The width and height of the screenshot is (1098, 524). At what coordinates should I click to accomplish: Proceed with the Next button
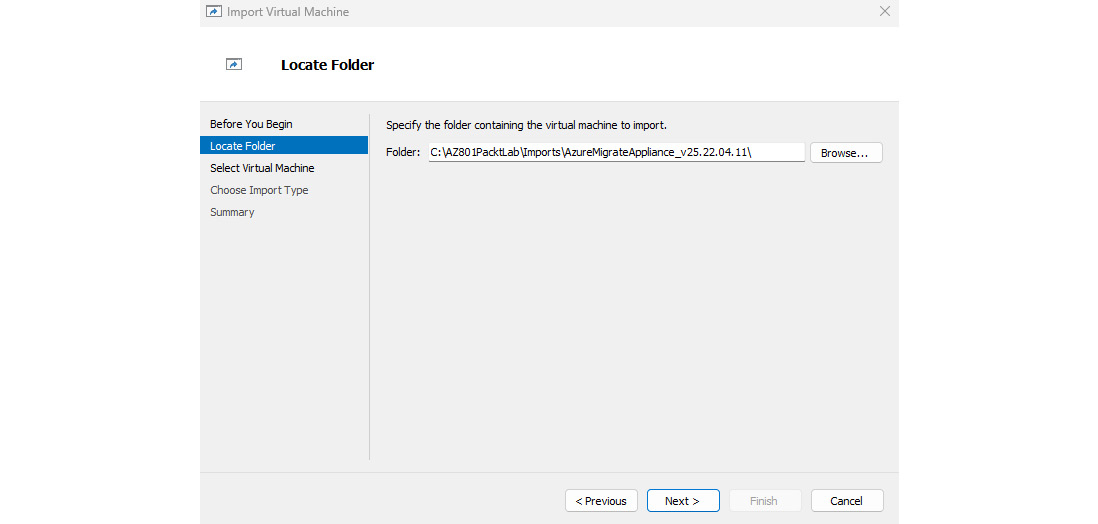tap(683, 501)
